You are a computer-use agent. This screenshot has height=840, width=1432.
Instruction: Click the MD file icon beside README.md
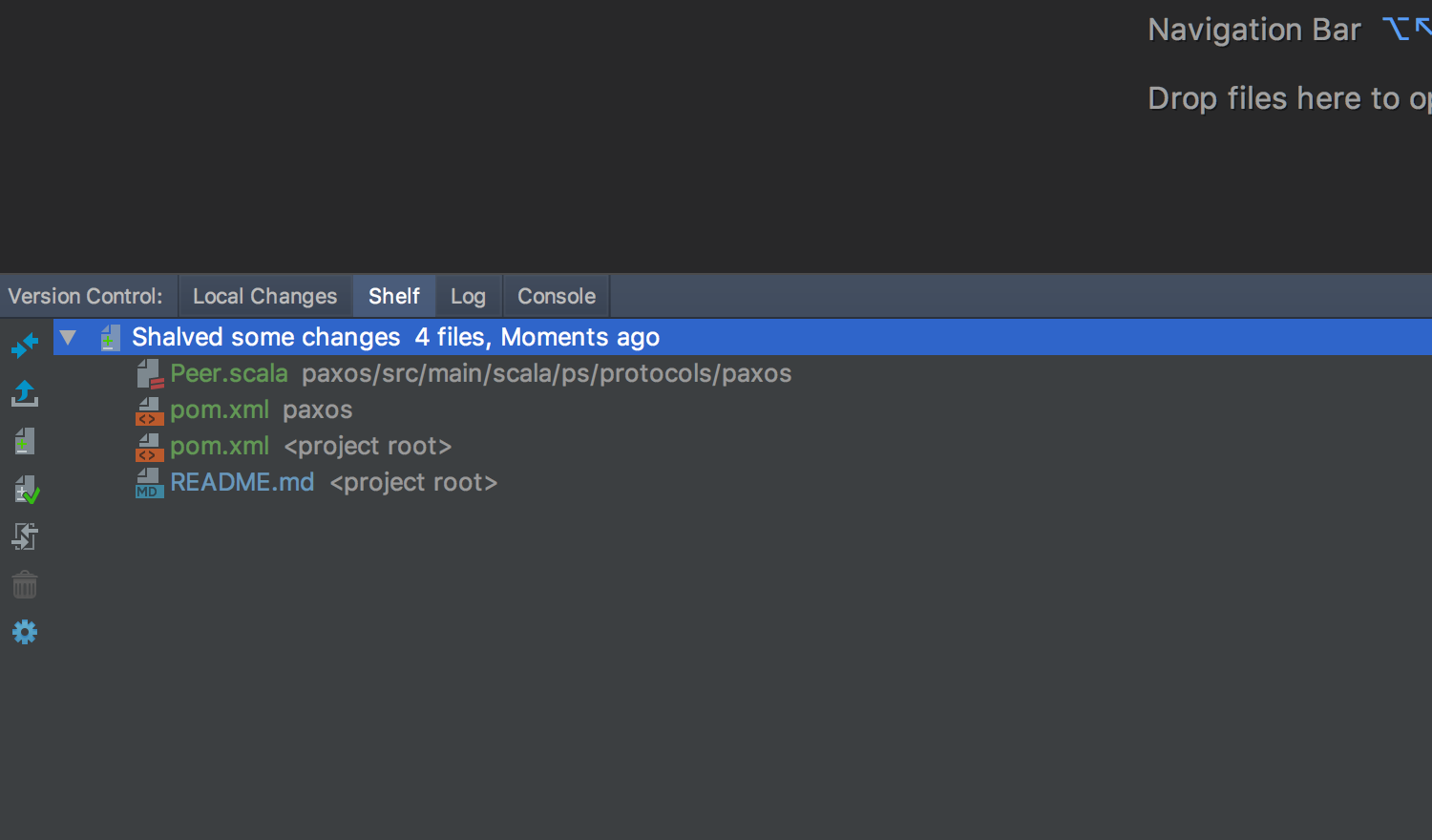pyautogui.click(x=149, y=483)
